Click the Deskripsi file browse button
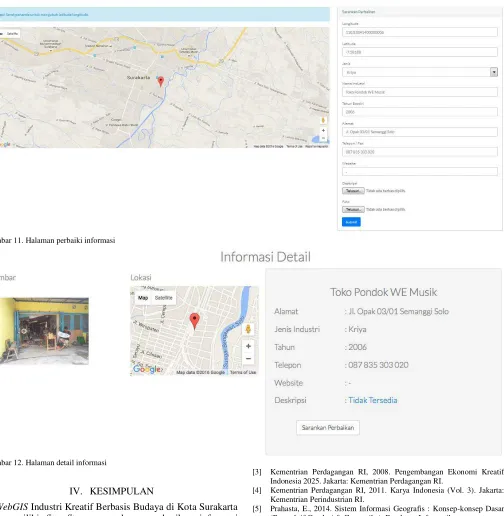The height and width of the screenshot is (516, 504). (x=353, y=191)
